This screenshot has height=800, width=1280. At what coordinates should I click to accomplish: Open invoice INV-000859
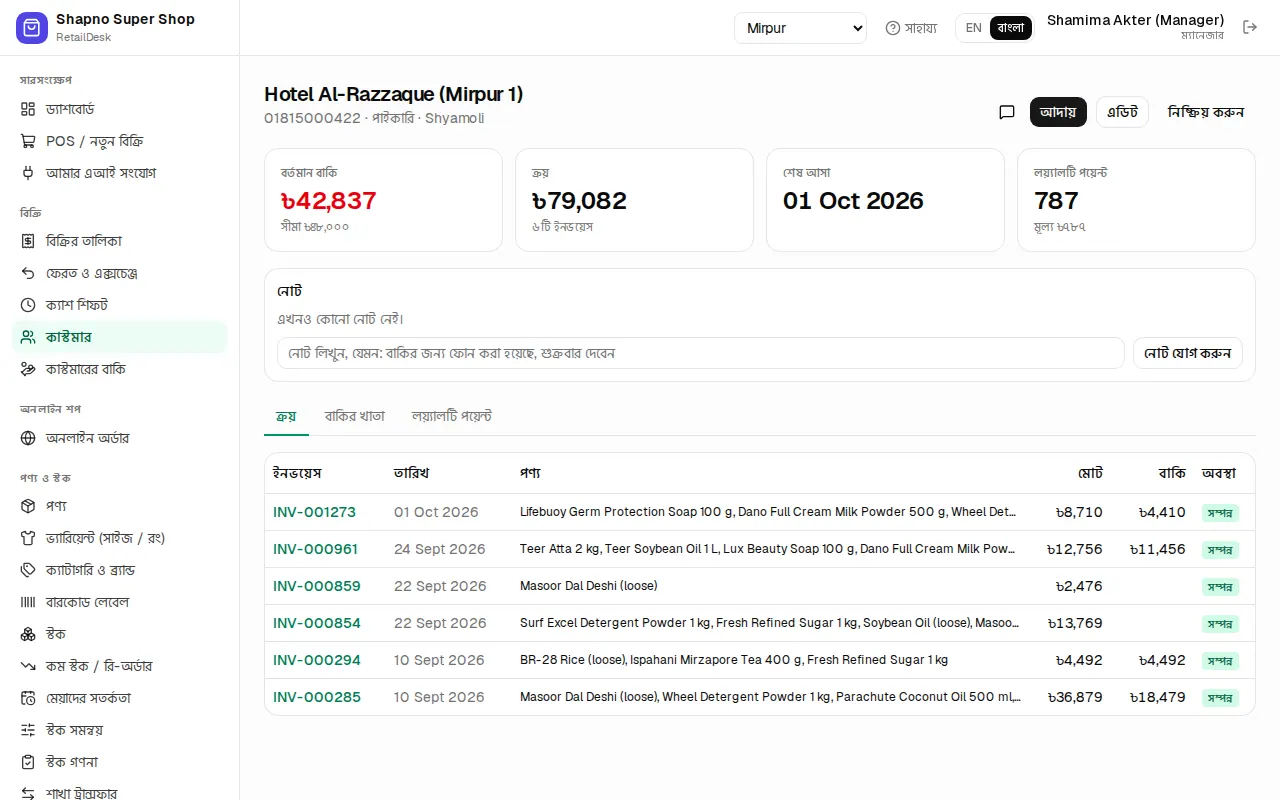(x=316, y=586)
